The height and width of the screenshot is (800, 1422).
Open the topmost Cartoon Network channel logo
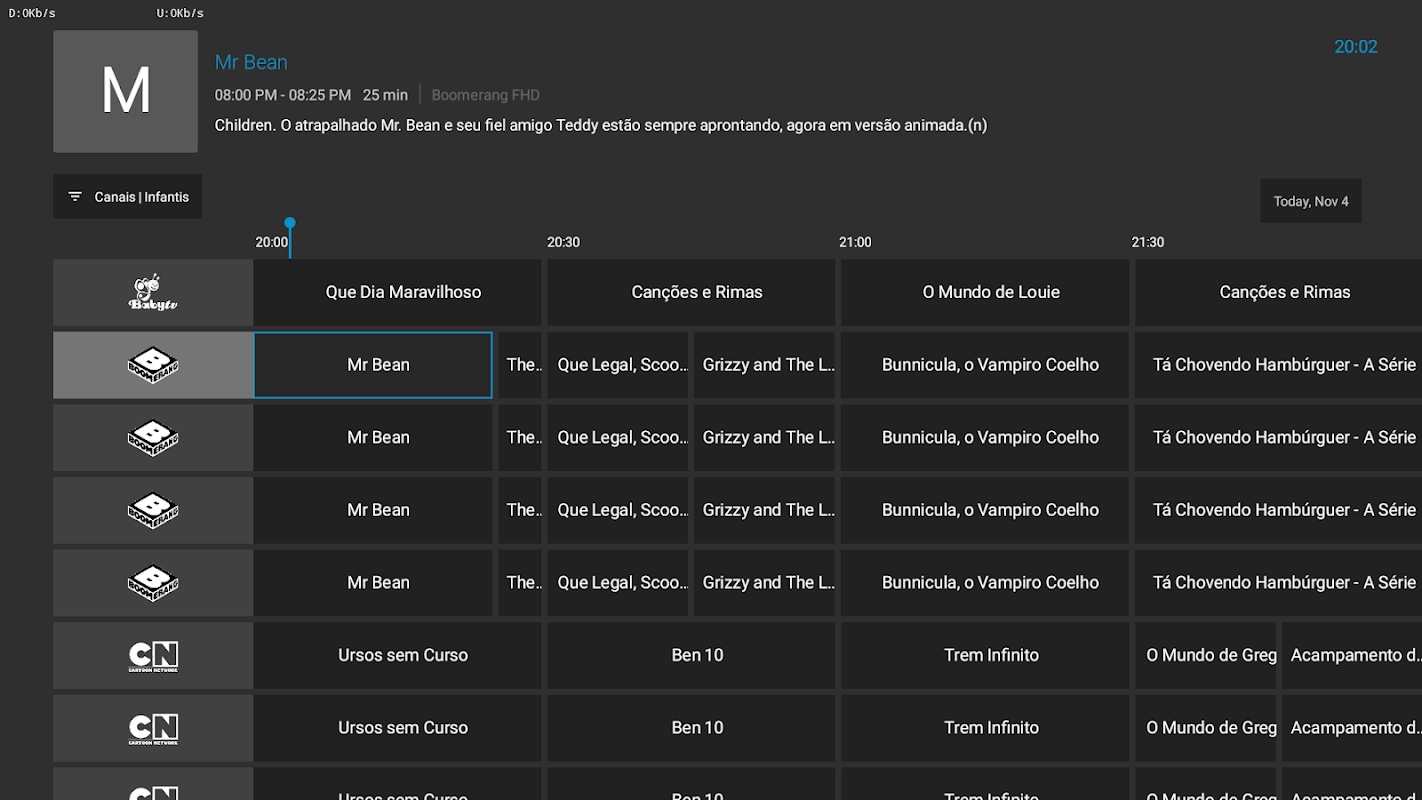(x=153, y=656)
